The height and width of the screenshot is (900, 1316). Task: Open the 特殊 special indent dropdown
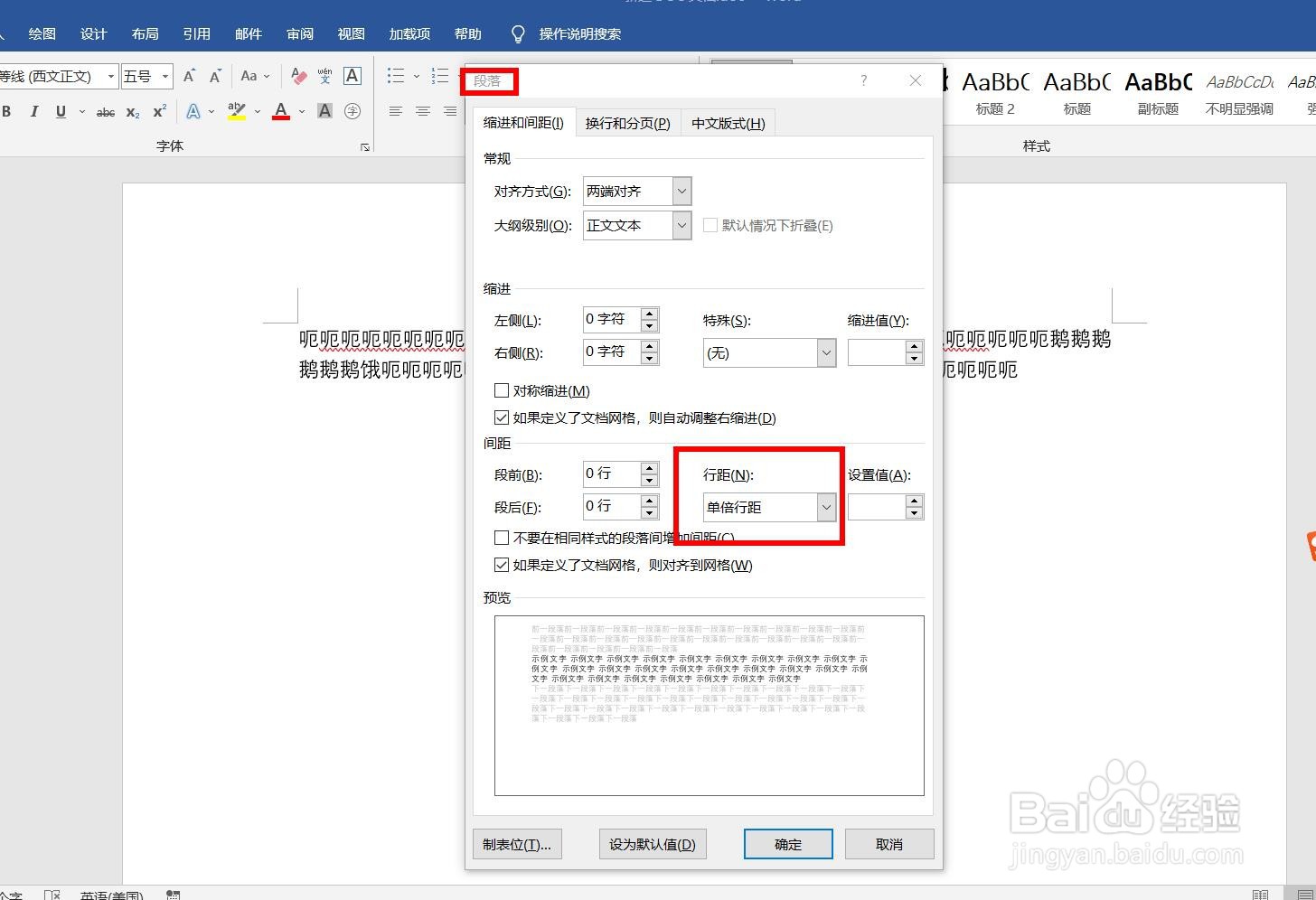click(x=826, y=352)
